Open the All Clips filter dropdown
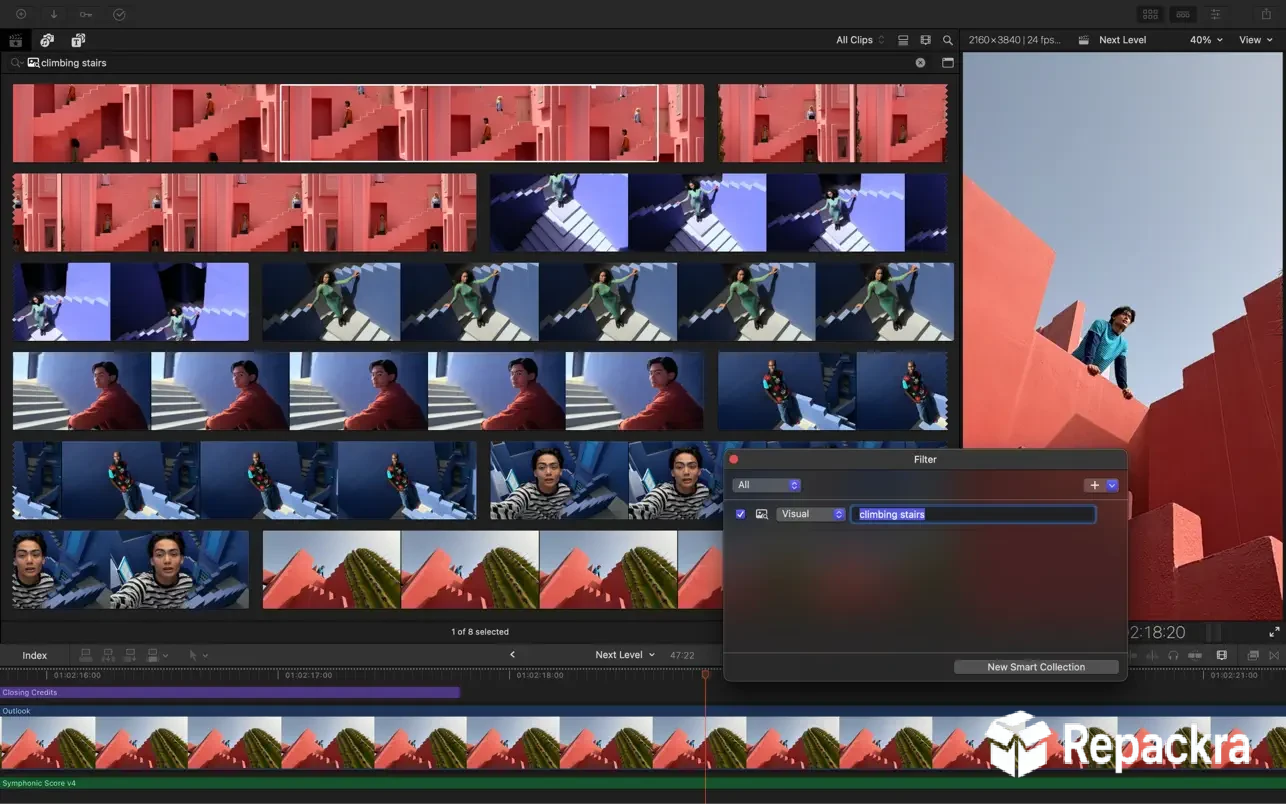Viewport: 1286px width, 804px height. (x=860, y=40)
